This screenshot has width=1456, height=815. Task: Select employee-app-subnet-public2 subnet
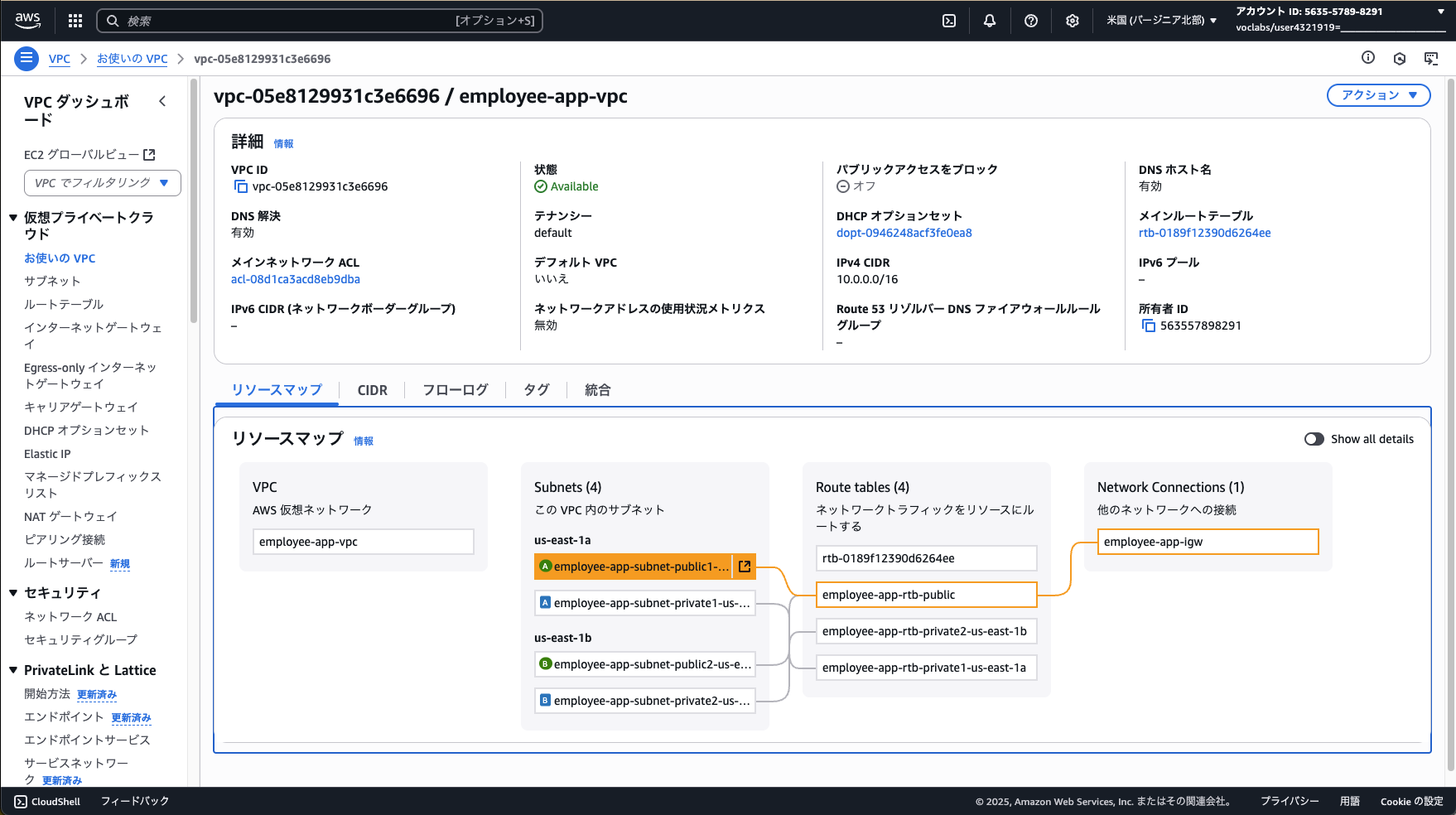[x=645, y=664]
